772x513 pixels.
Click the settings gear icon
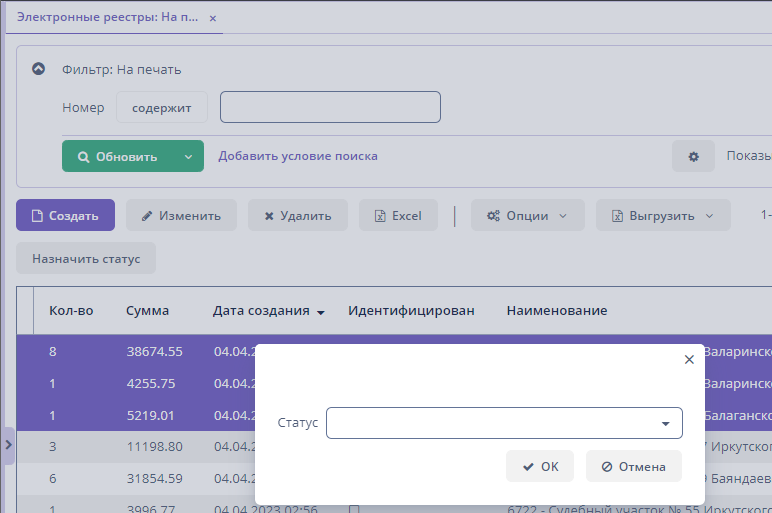[693, 156]
